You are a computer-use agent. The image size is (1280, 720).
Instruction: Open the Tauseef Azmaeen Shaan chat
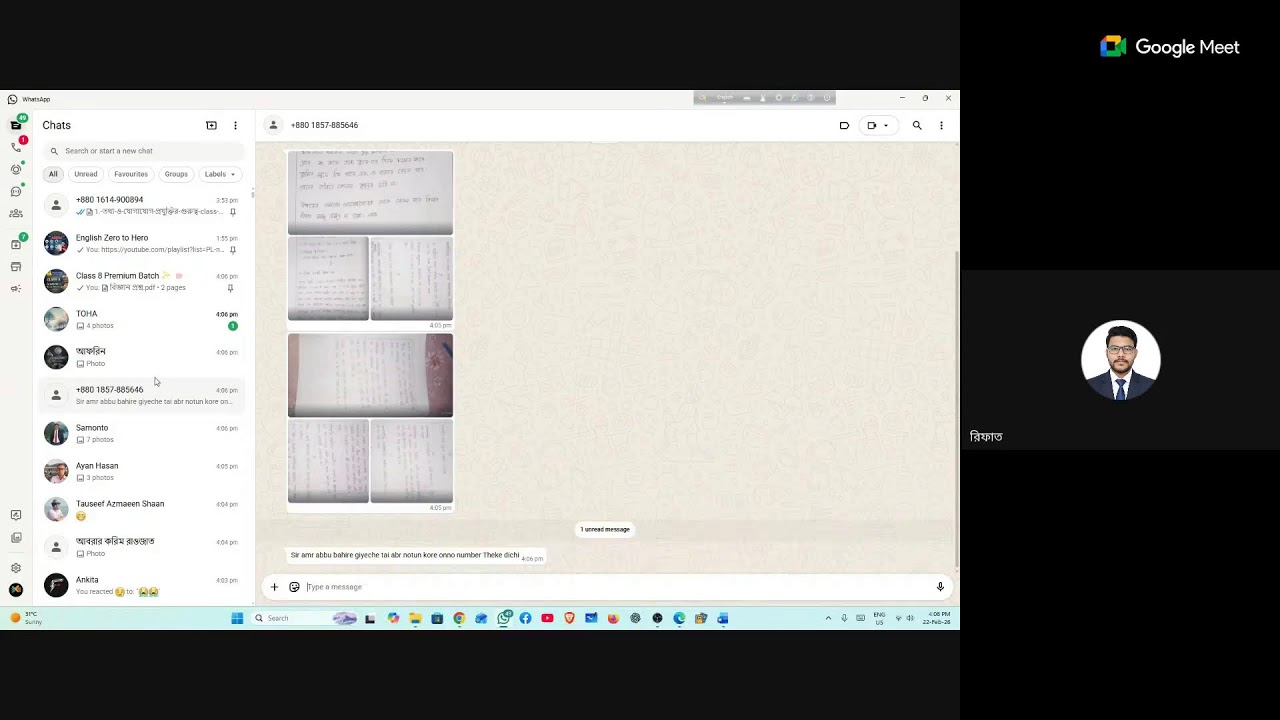(x=143, y=509)
